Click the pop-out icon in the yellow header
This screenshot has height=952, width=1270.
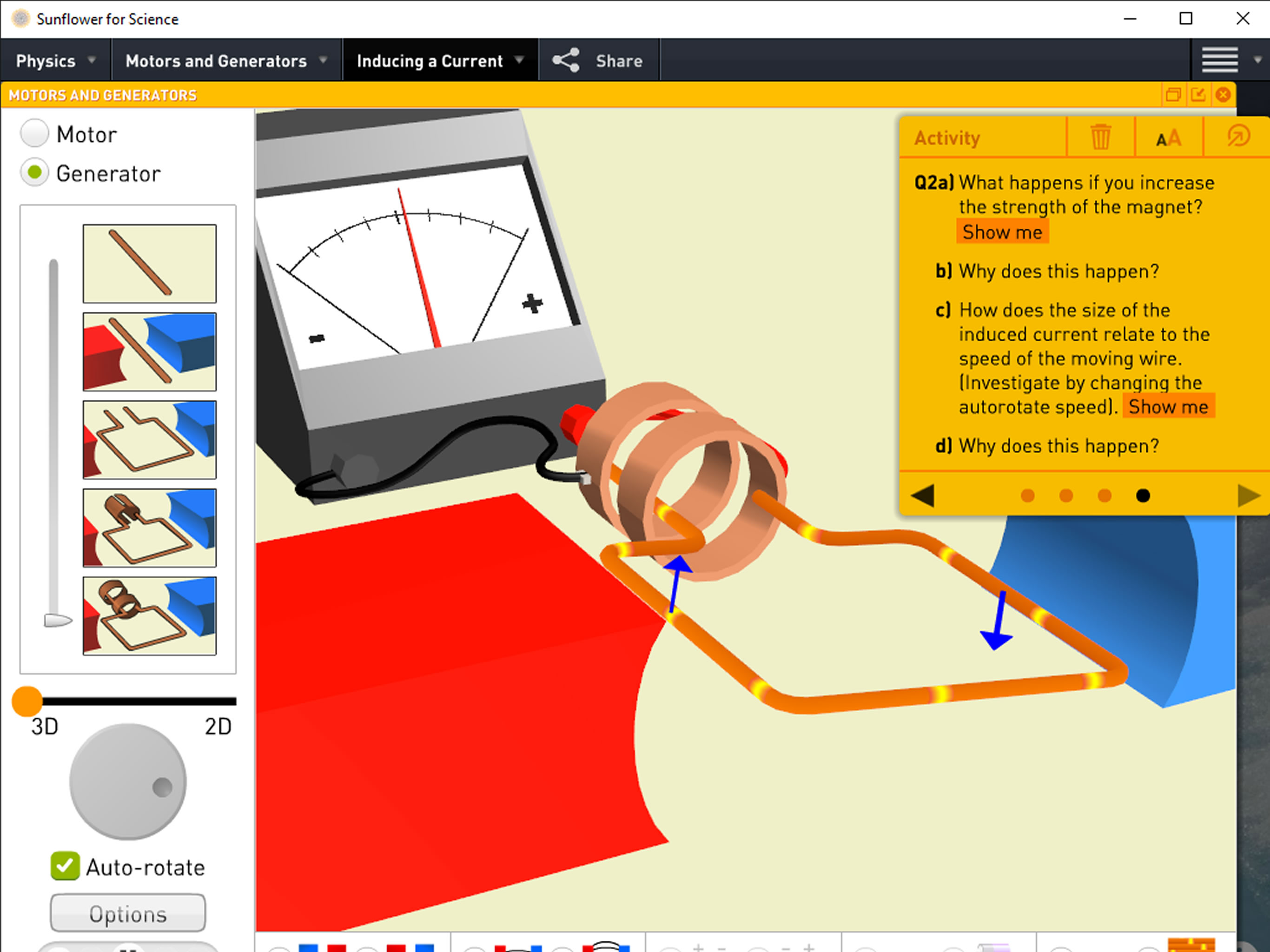[x=1197, y=95]
